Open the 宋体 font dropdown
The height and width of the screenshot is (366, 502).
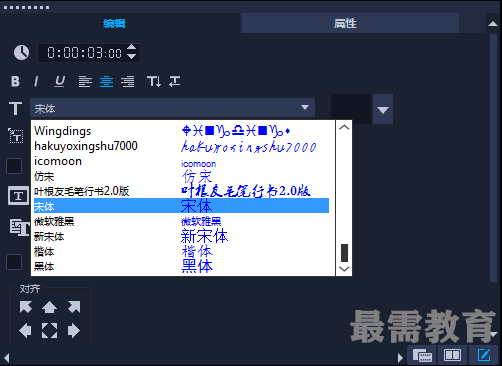point(172,108)
